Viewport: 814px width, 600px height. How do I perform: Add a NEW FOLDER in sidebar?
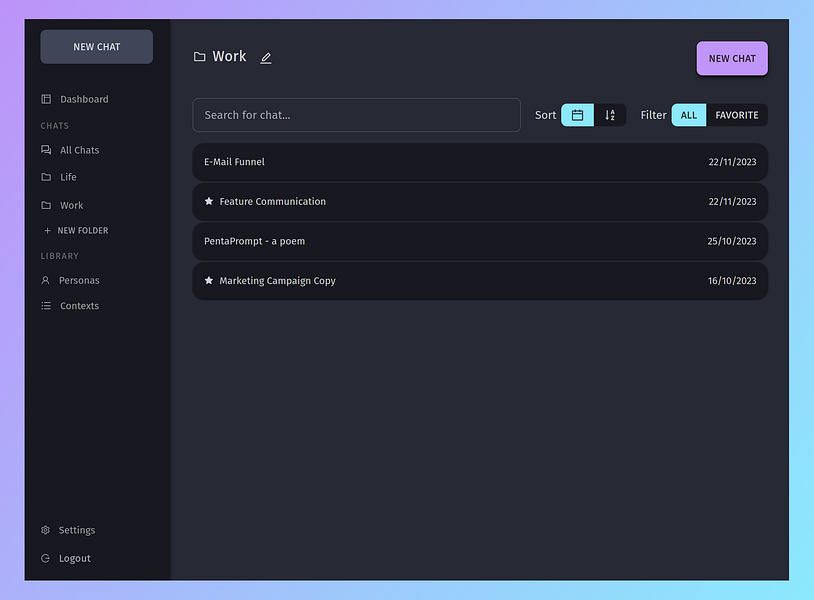click(x=76, y=230)
